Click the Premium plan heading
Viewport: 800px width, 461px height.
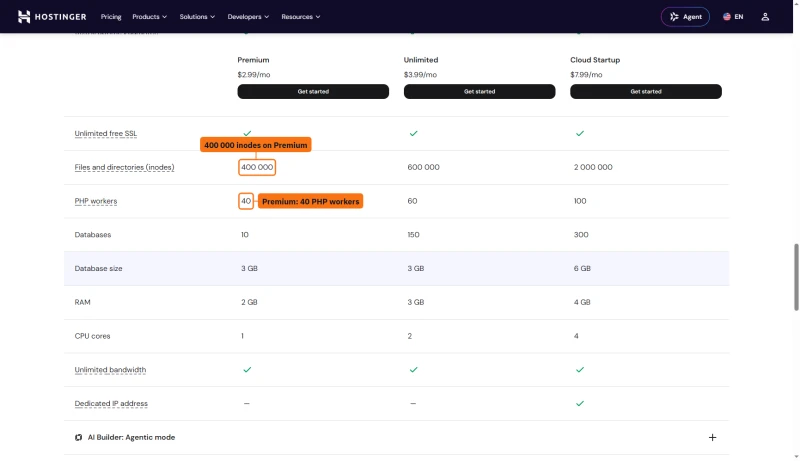point(253,60)
